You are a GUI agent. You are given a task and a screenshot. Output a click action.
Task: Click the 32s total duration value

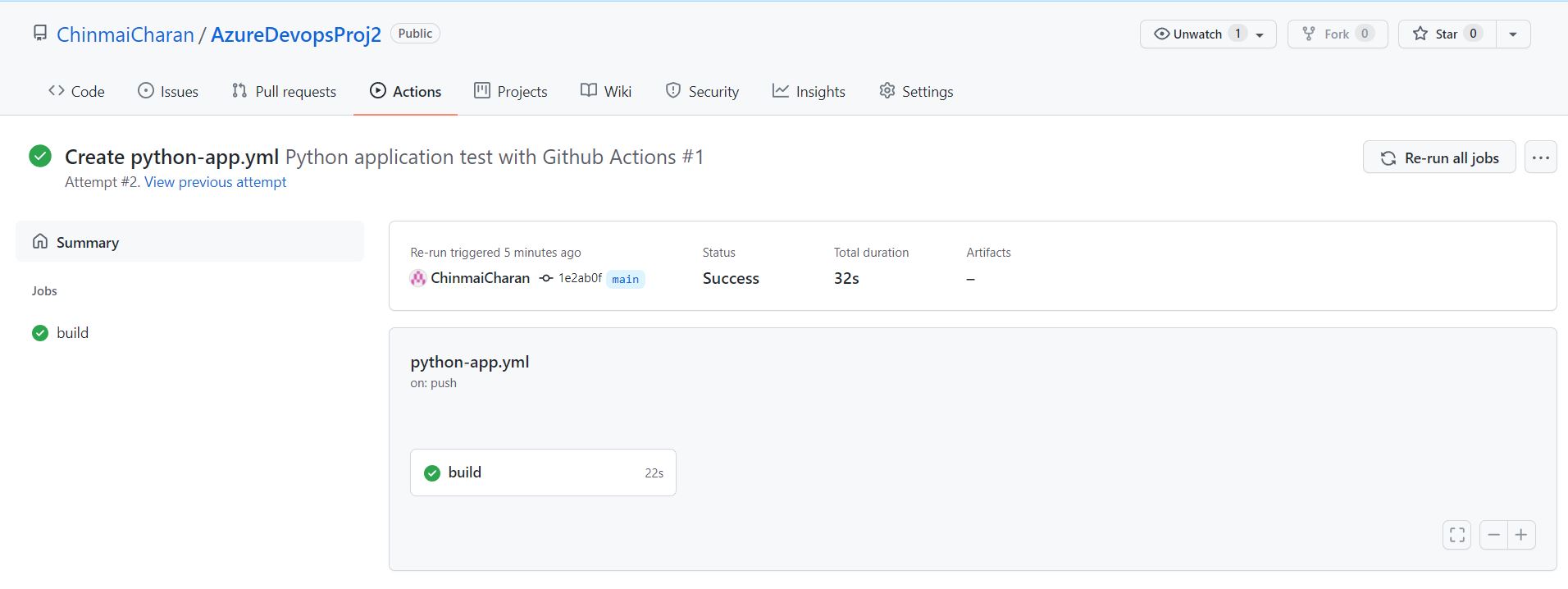(x=846, y=278)
